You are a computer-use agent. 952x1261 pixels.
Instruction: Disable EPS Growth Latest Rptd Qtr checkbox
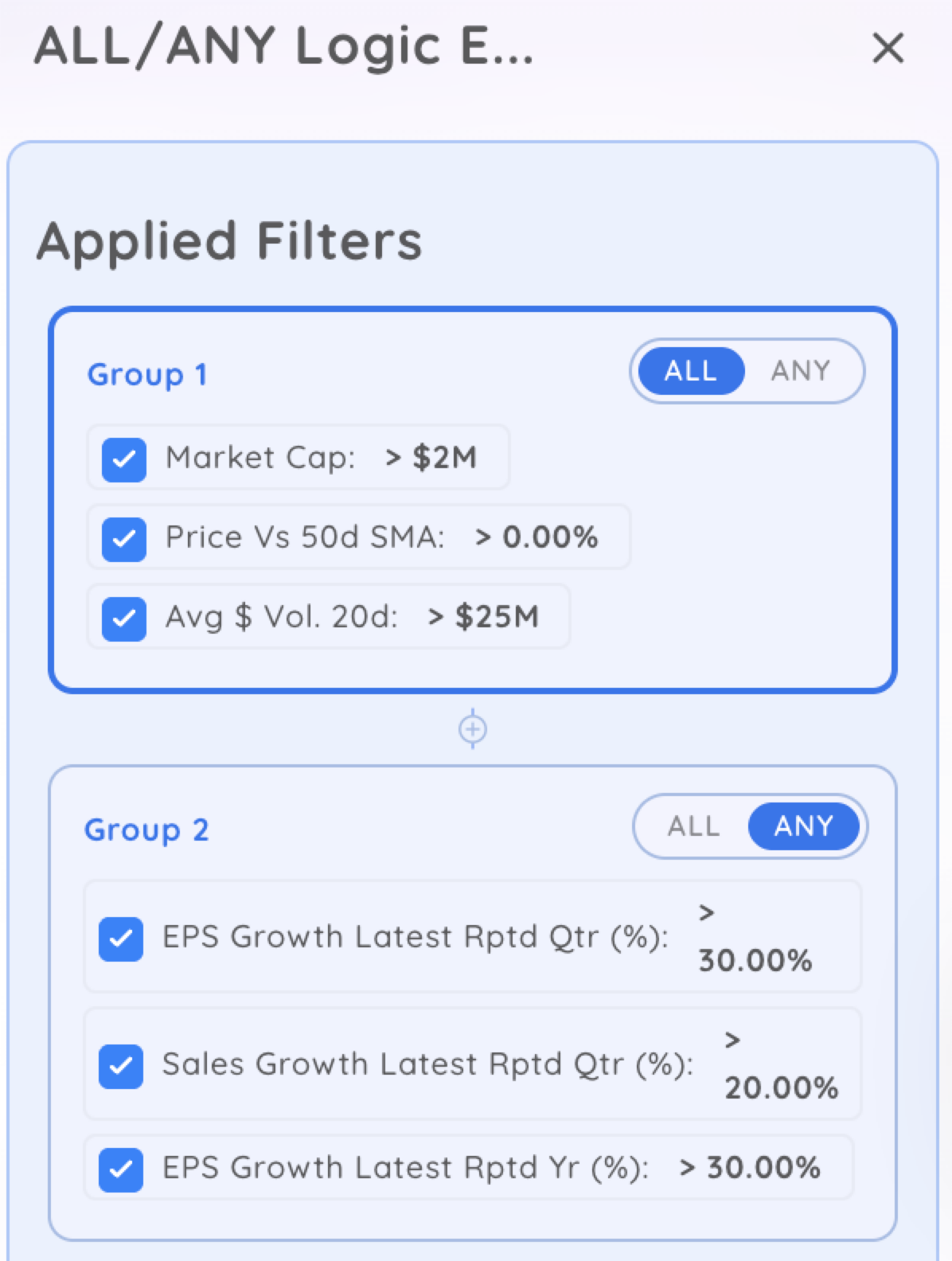coord(121,939)
